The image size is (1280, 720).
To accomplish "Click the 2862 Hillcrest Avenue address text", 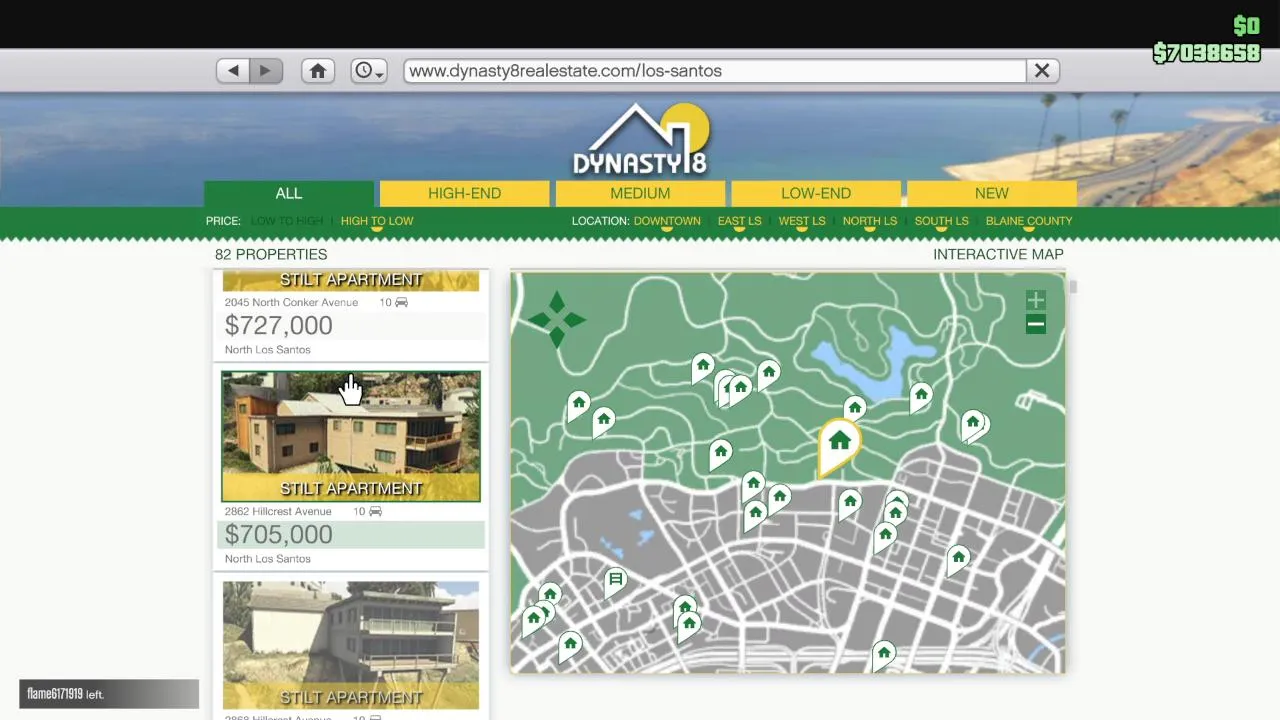I will [278, 511].
